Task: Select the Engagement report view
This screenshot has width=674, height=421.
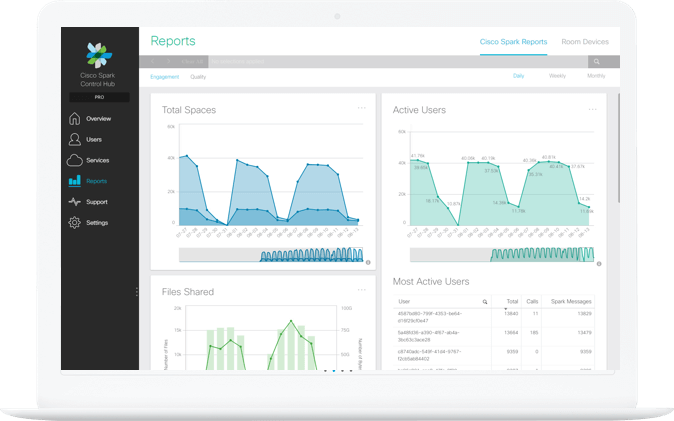Action: 165,77
